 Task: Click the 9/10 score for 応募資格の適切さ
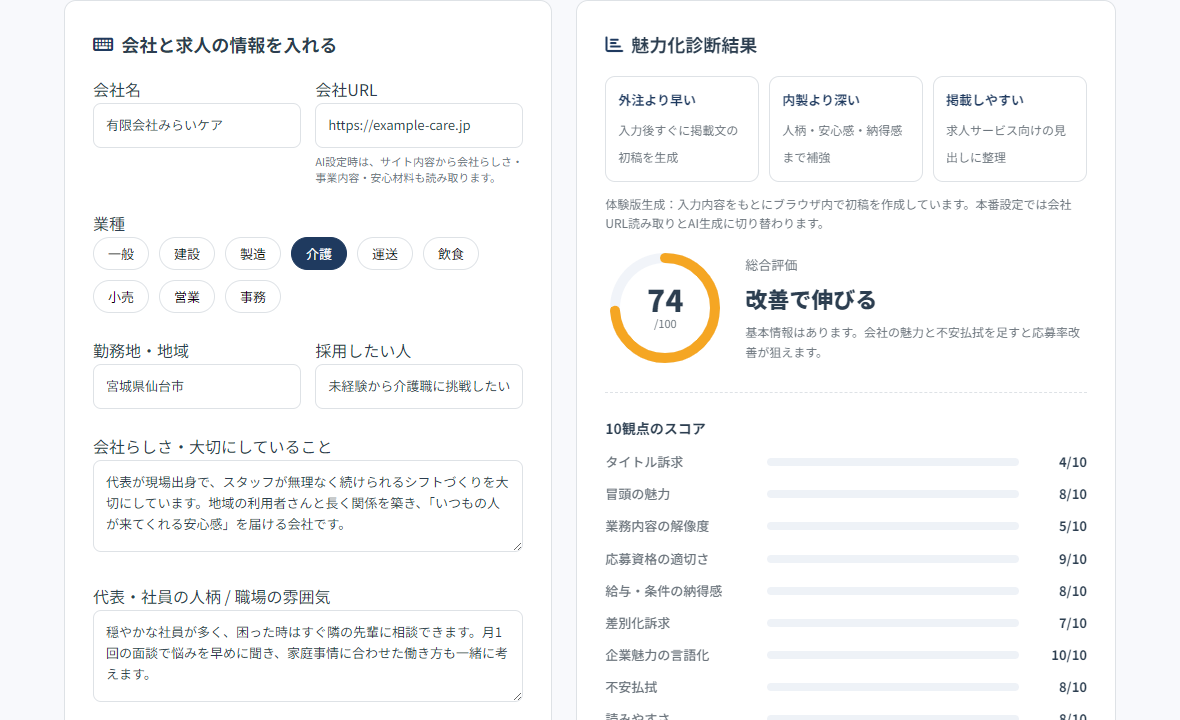click(1072, 559)
